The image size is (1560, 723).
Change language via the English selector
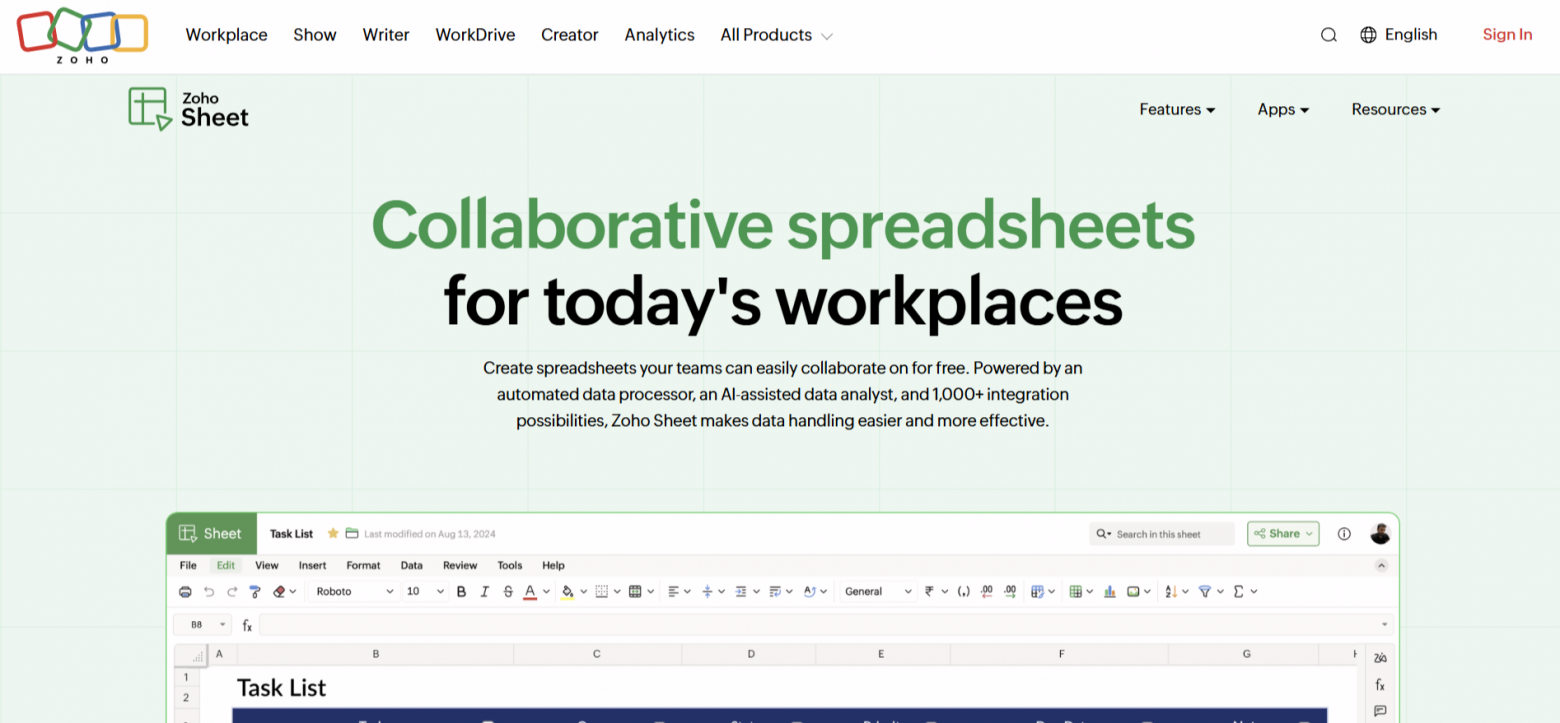click(x=1398, y=35)
